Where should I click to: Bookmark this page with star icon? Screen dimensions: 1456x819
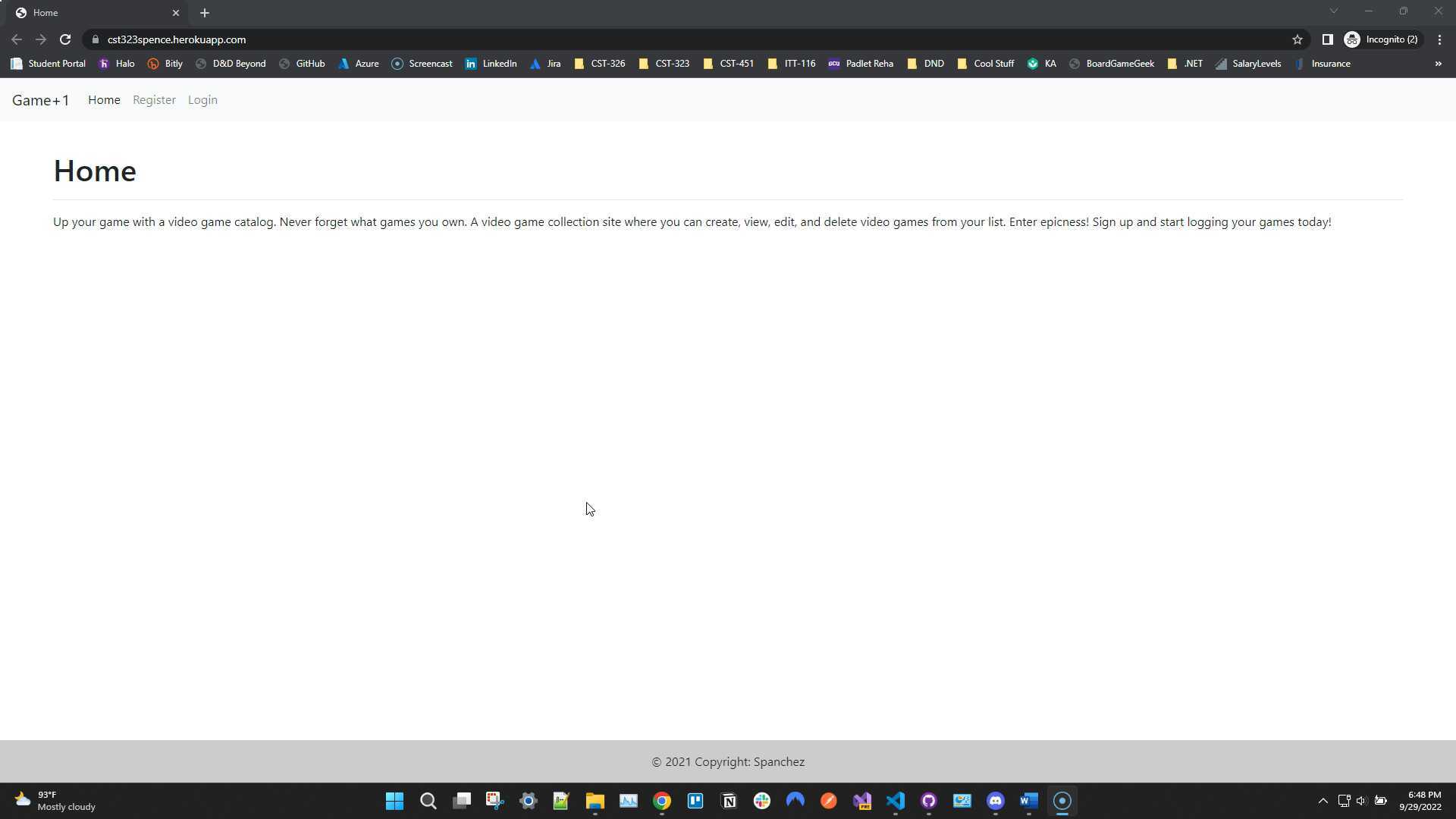[1298, 39]
